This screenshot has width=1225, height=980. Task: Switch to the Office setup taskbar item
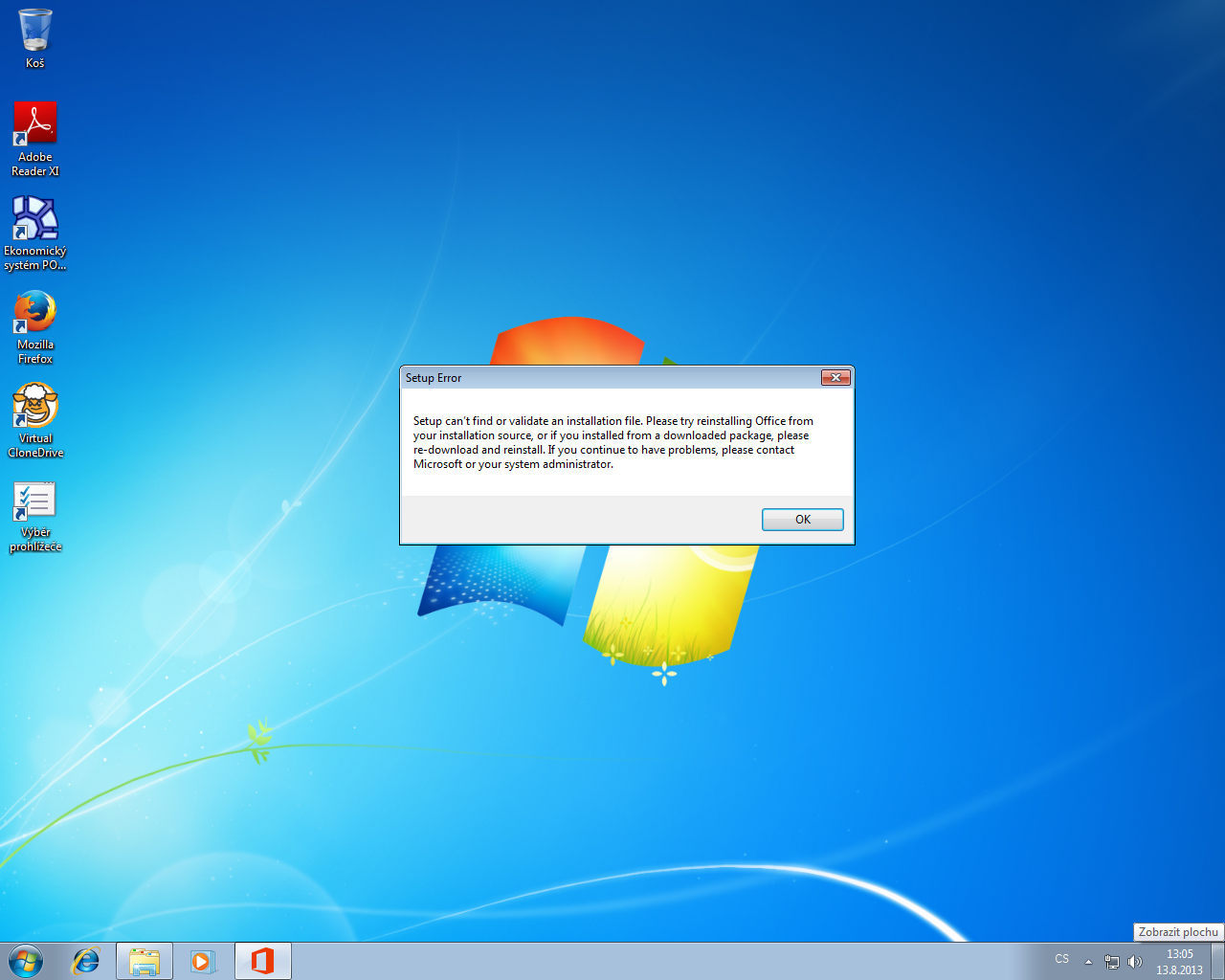click(x=262, y=961)
